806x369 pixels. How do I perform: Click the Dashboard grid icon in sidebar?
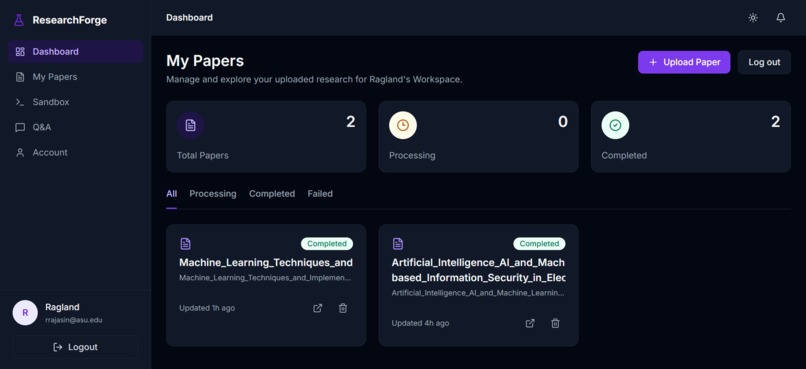click(20, 51)
